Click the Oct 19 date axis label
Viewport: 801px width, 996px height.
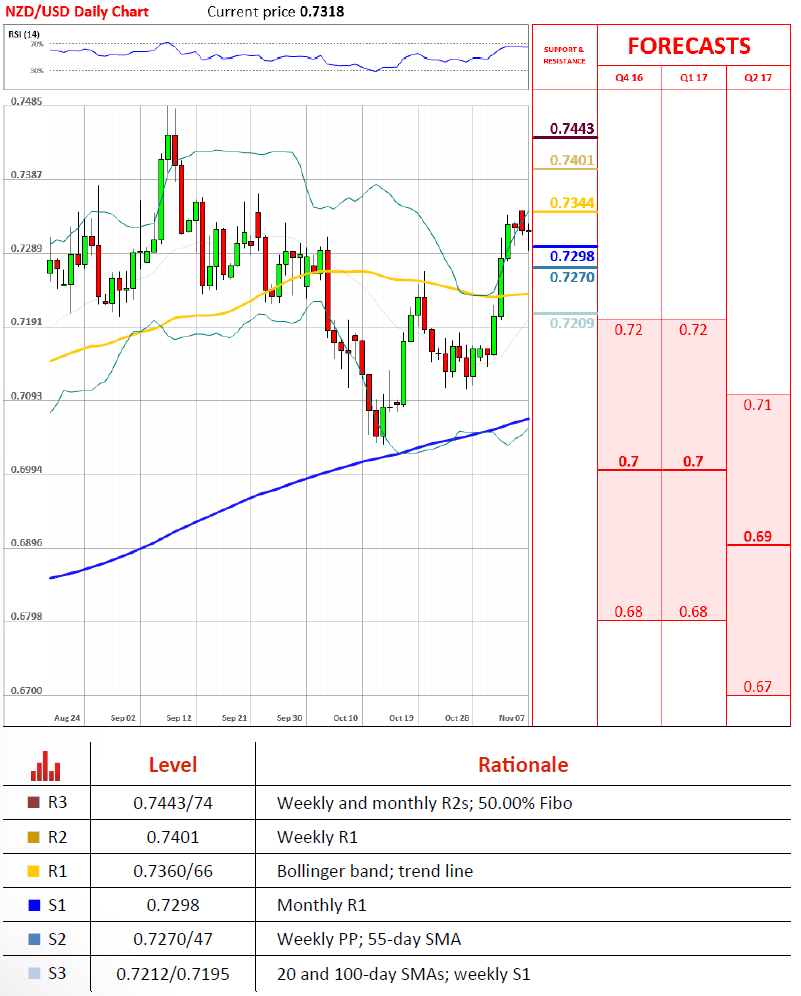point(401,718)
